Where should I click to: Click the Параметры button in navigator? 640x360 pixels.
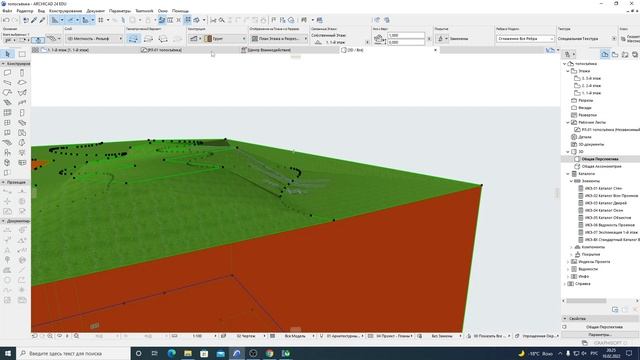[x=600, y=334]
